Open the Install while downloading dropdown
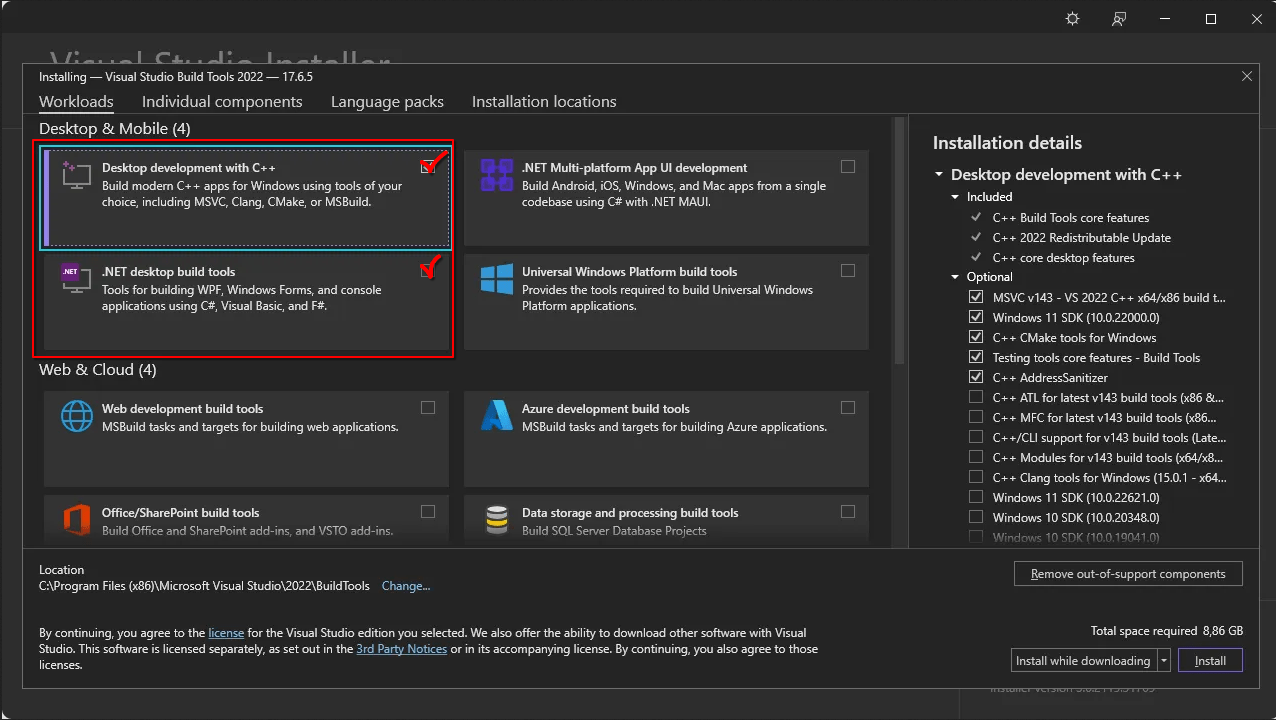 (x=1163, y=660)
